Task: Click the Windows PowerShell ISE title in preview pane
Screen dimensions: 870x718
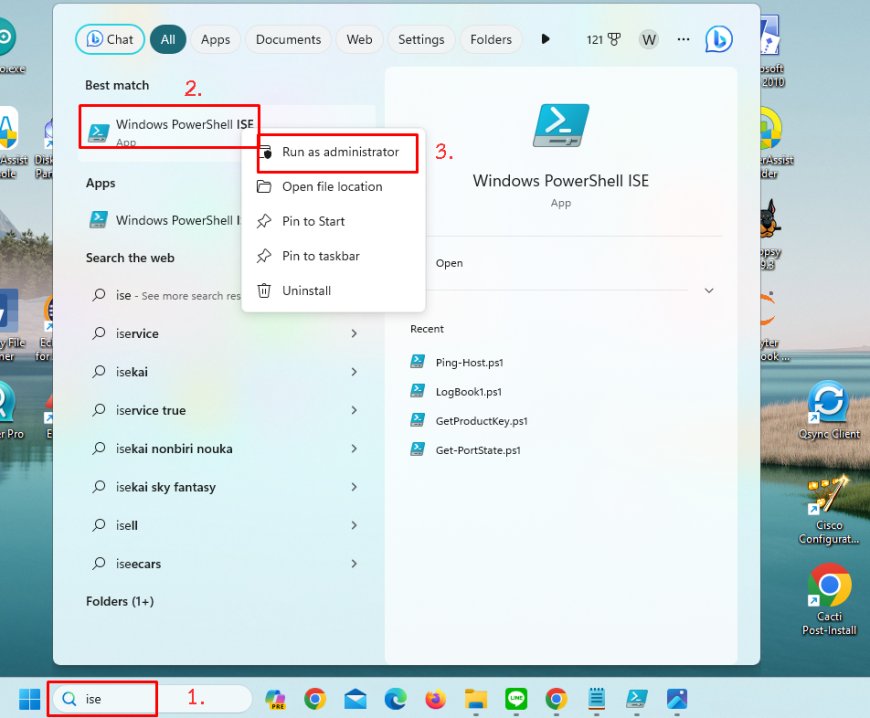Action: [x=560, y=181]
